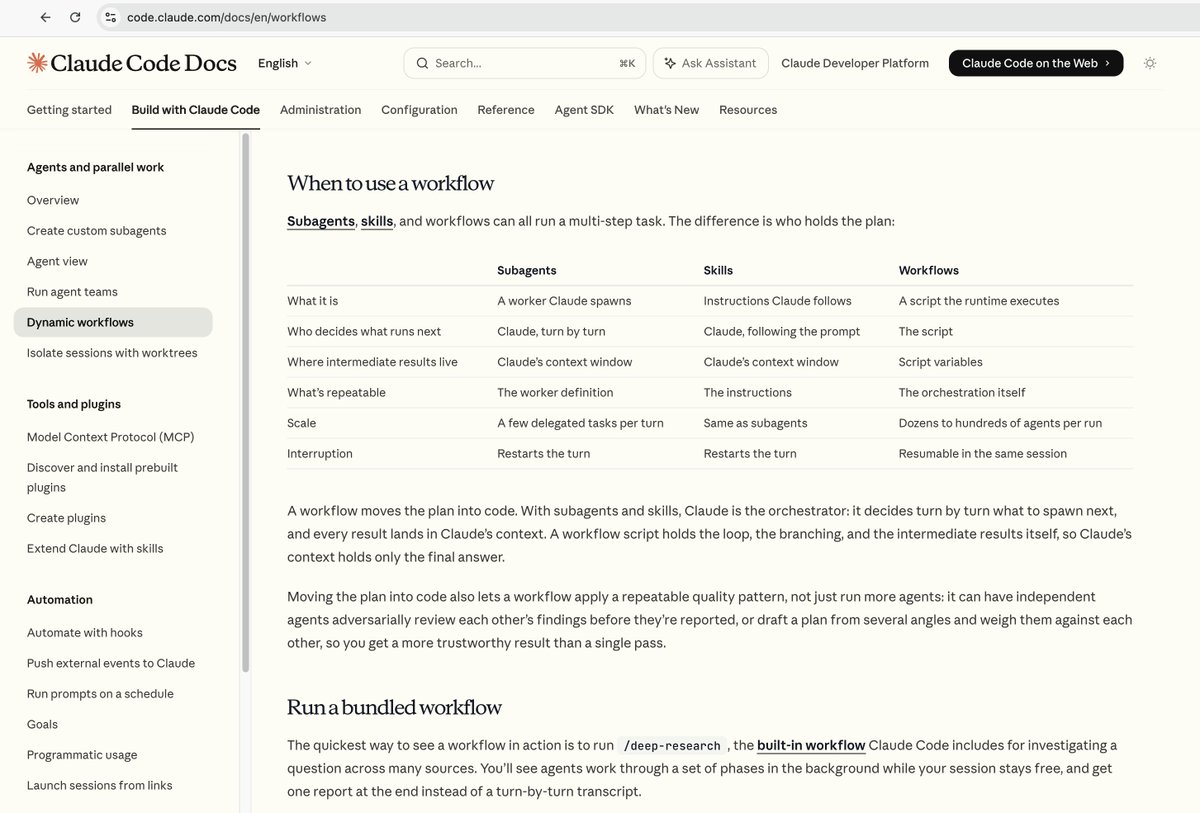The height and width of the screenshot is (813, 1200).
Task: Click 'Dozens to hundreds of agents per run'
Action: tap(1000, 423)
